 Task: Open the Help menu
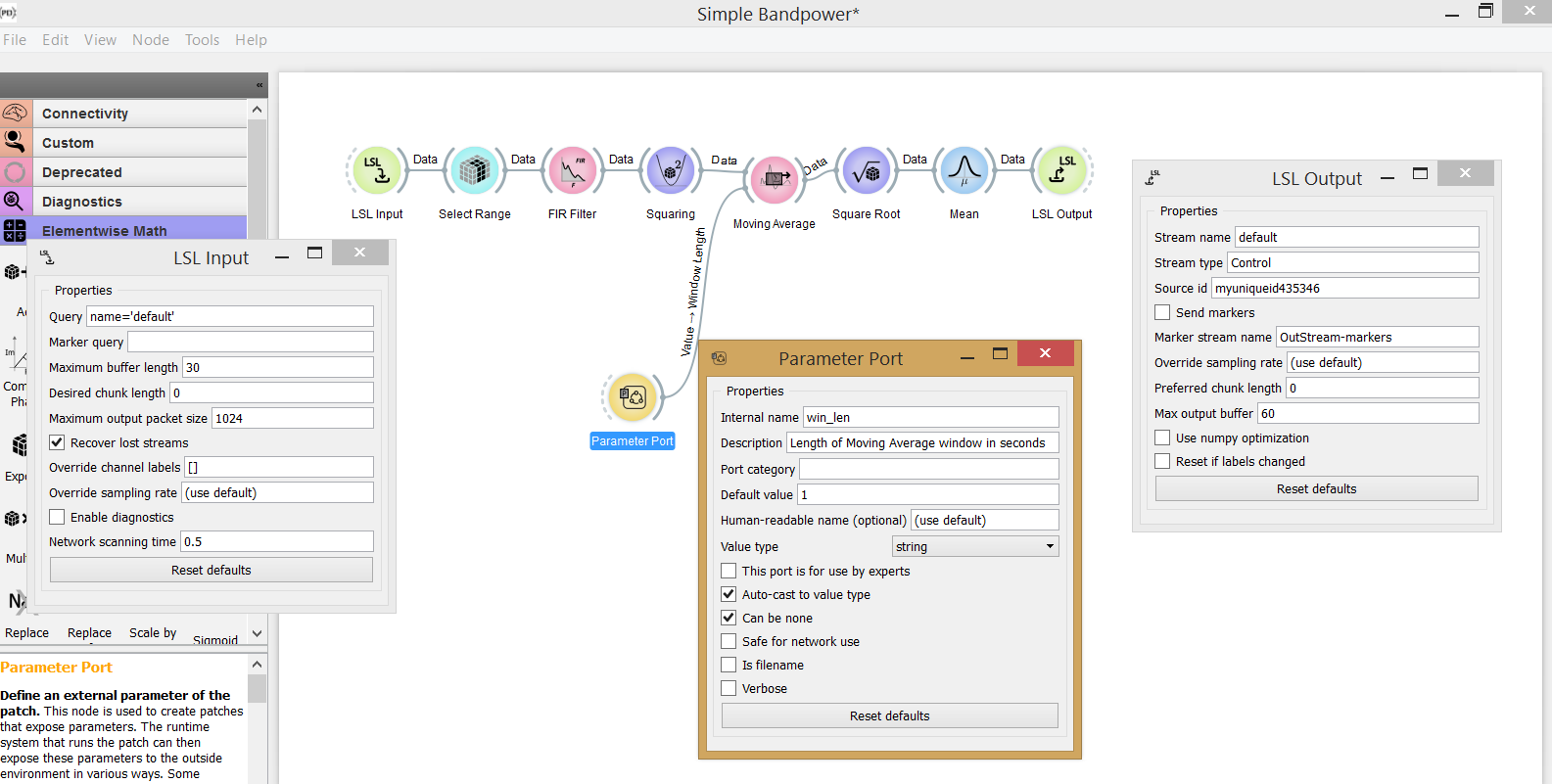[x=251, y=40]
